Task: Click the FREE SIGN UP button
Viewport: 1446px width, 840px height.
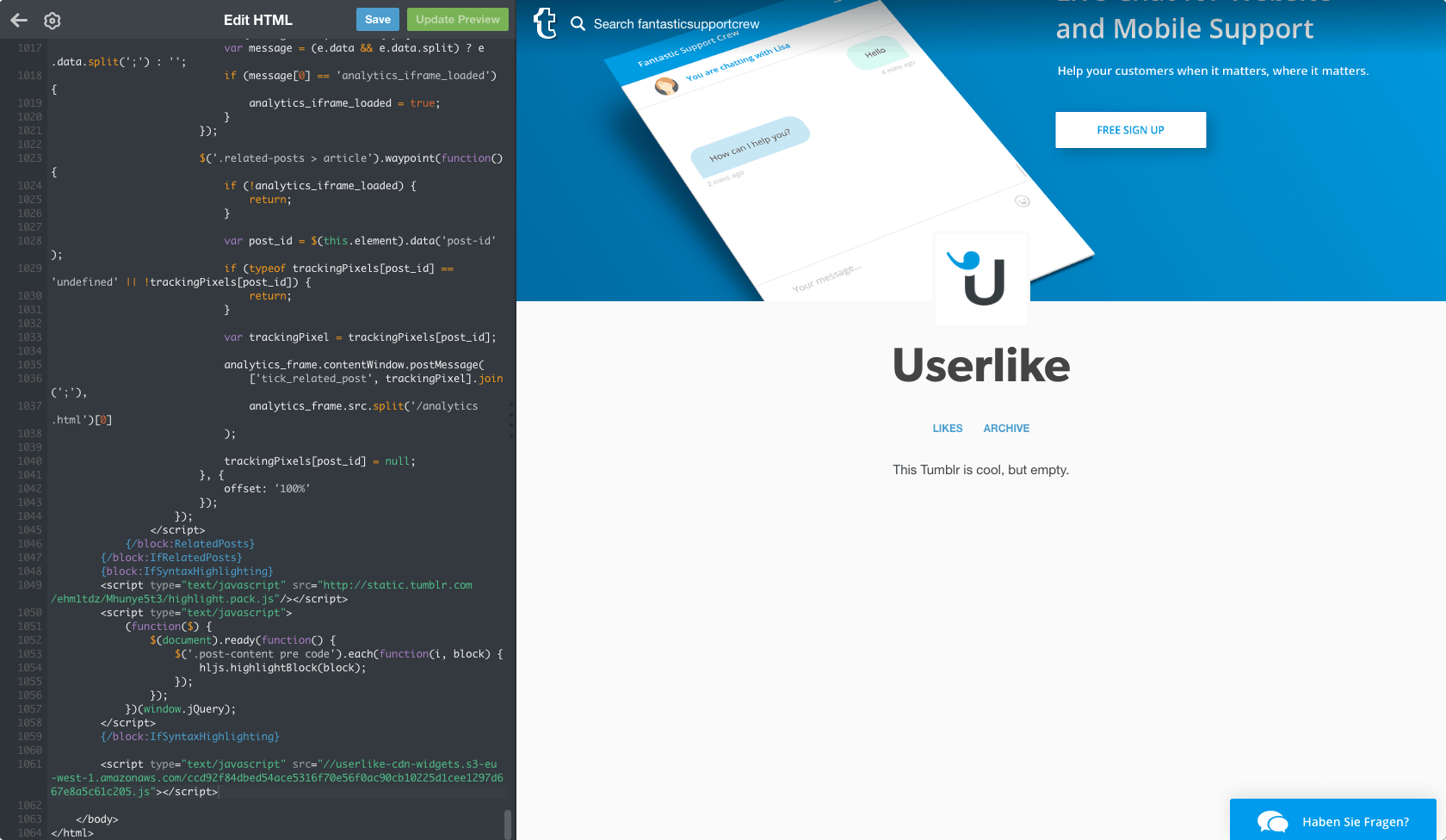Action: point(1131,130)
